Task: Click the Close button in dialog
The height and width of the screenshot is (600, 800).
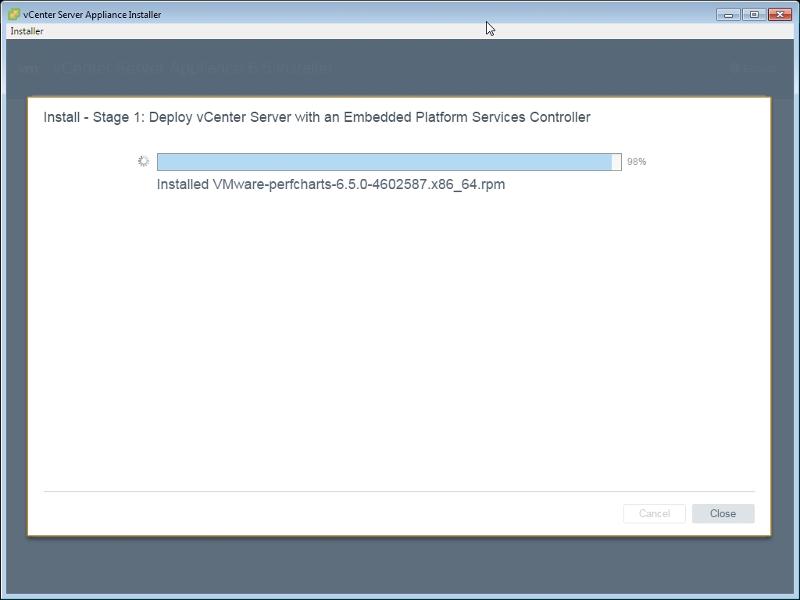Action: (723, 513)
